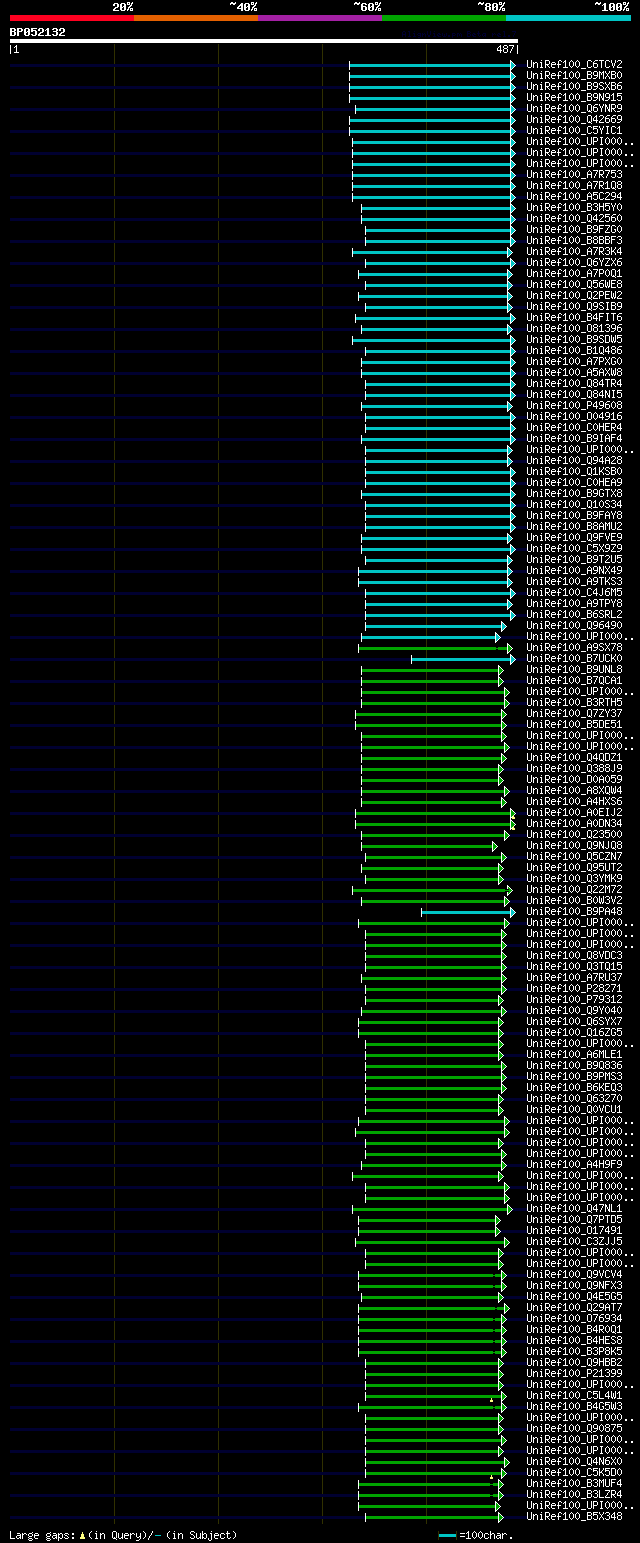
Task: Open hit UniRef100_B5X348
Action: (574, 1516)
